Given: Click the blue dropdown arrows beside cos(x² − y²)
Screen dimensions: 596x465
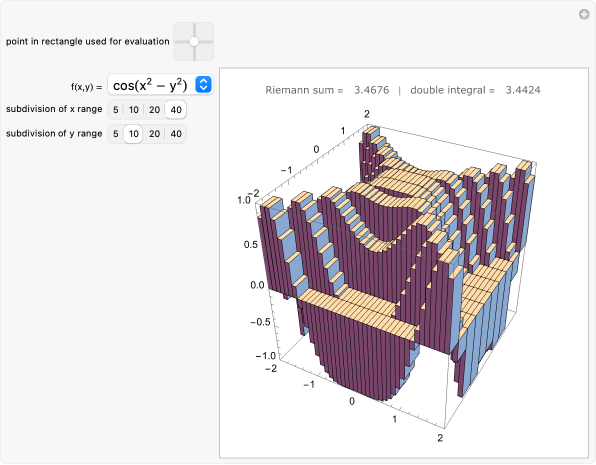Looking at the screenshot, I should coord(203,84).
